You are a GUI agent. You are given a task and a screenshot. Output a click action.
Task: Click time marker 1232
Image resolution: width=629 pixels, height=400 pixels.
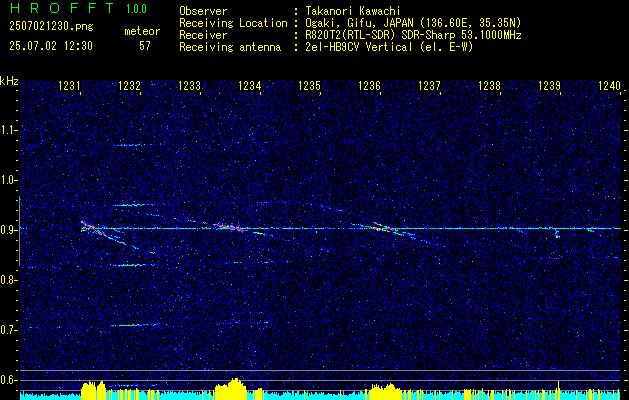point(130,86)
